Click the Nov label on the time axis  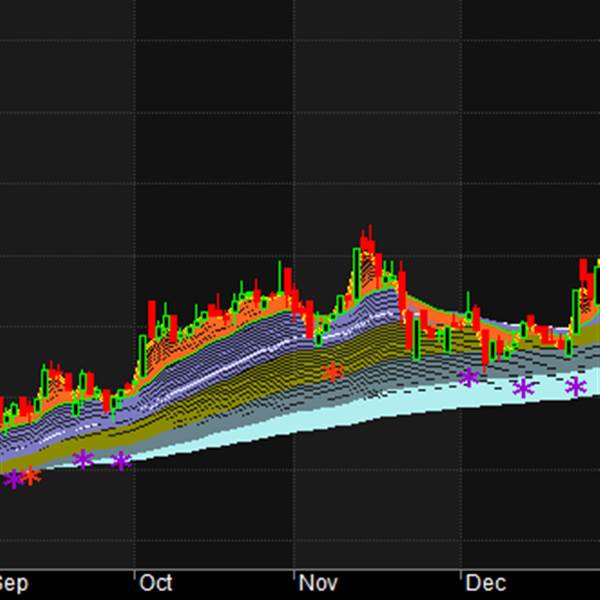coord(318,584)
